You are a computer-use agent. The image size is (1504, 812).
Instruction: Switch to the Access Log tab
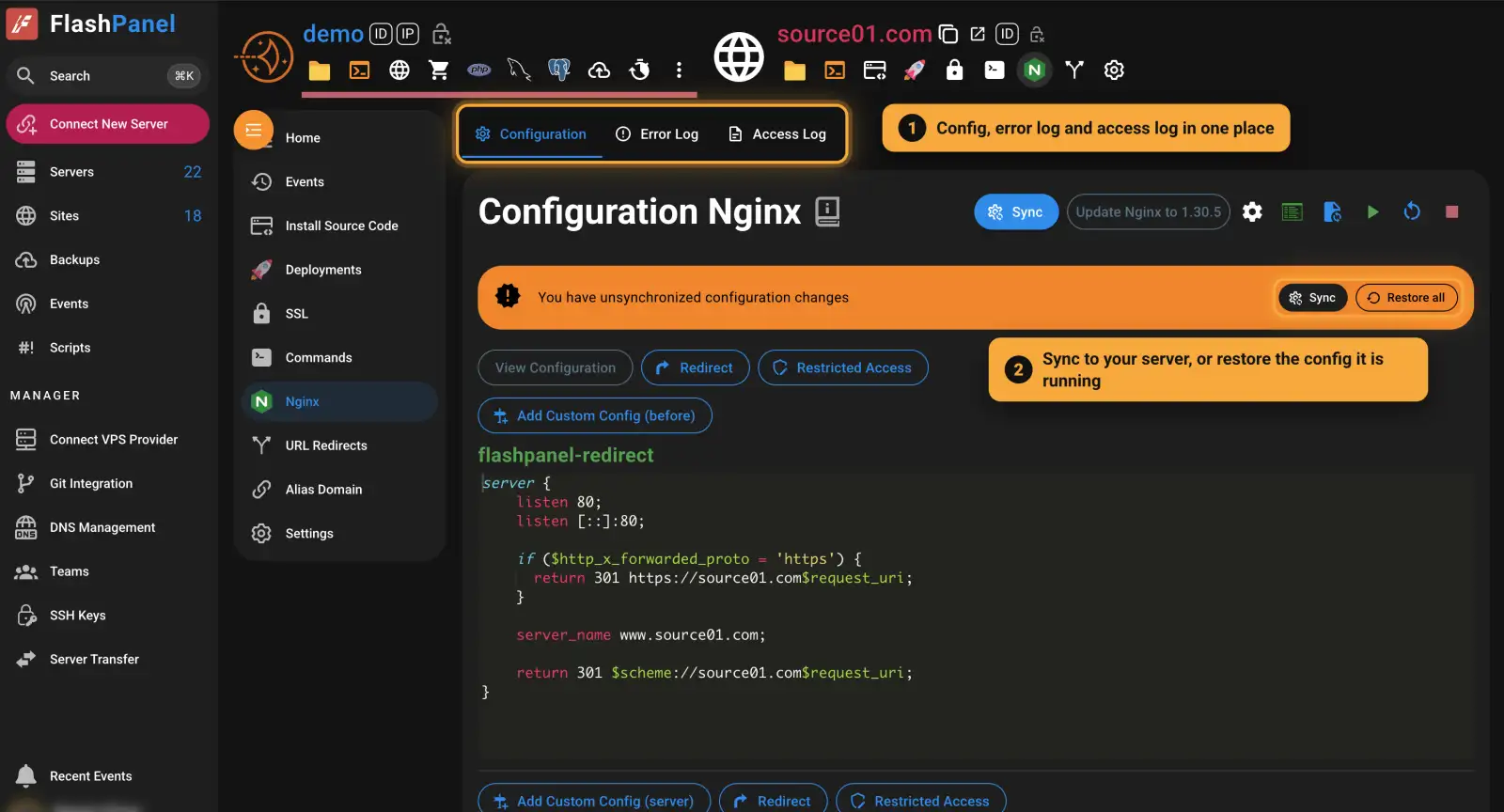tap(777, 134)
